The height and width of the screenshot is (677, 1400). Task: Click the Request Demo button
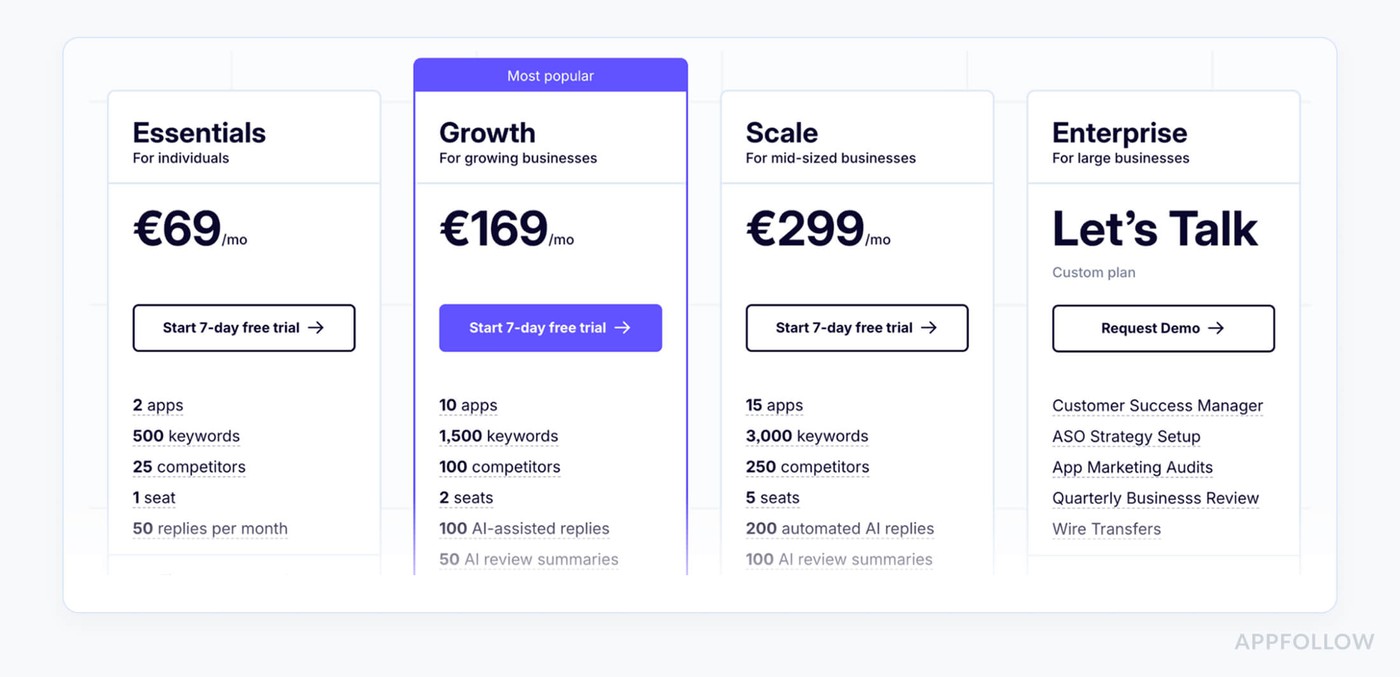point(1163,327)
